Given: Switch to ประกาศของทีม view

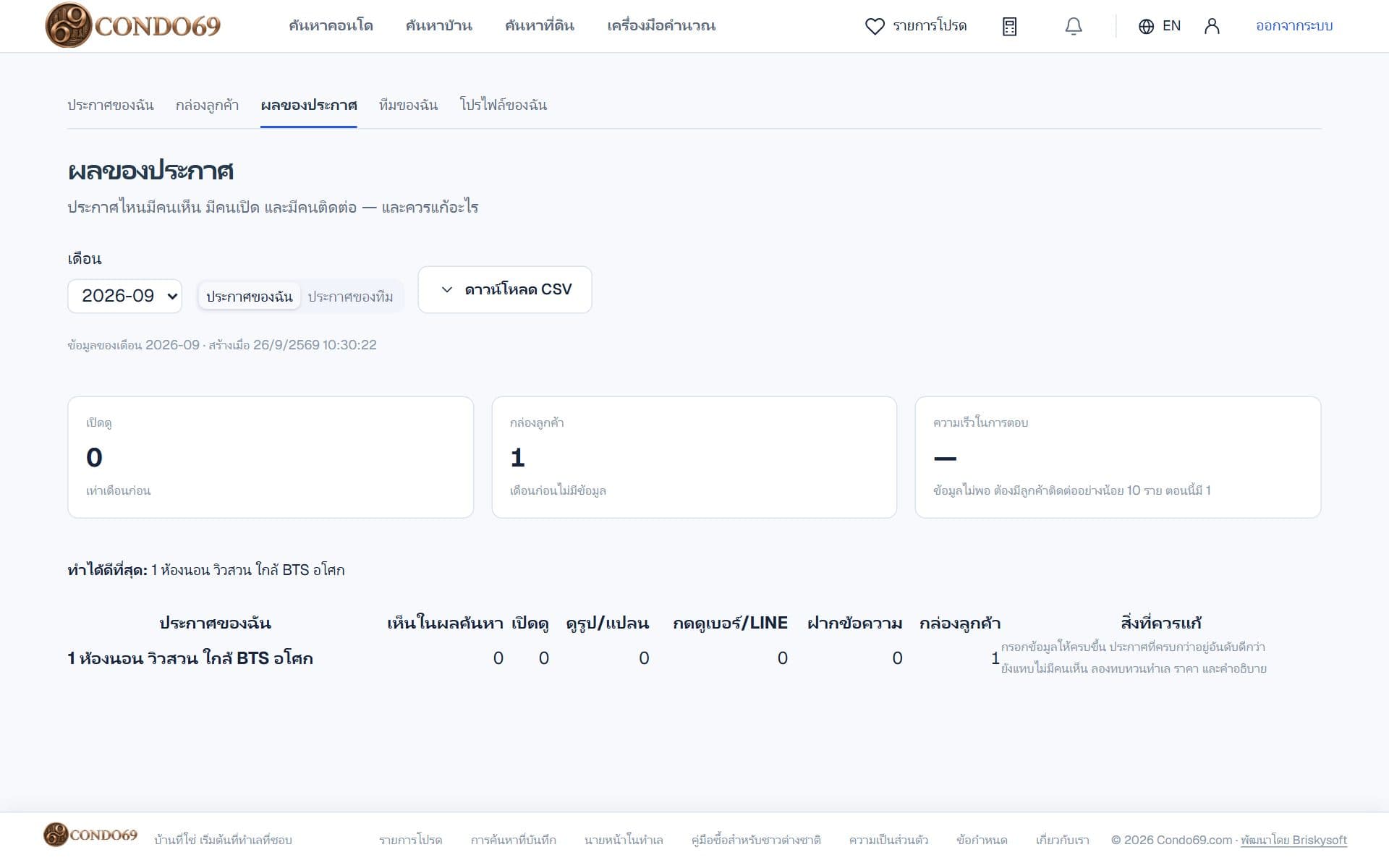Looking at the screenshot, I should (351, 297).
